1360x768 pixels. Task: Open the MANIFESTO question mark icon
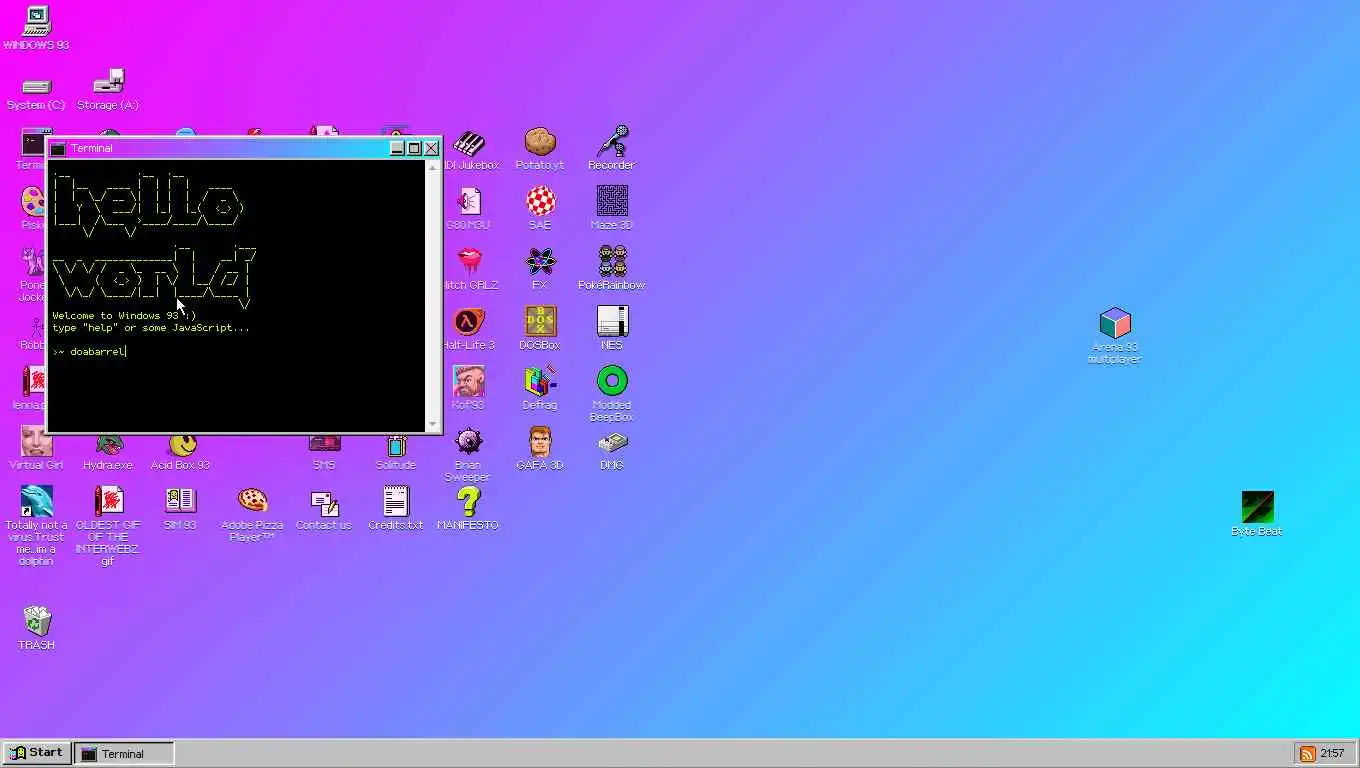(468, 502)
